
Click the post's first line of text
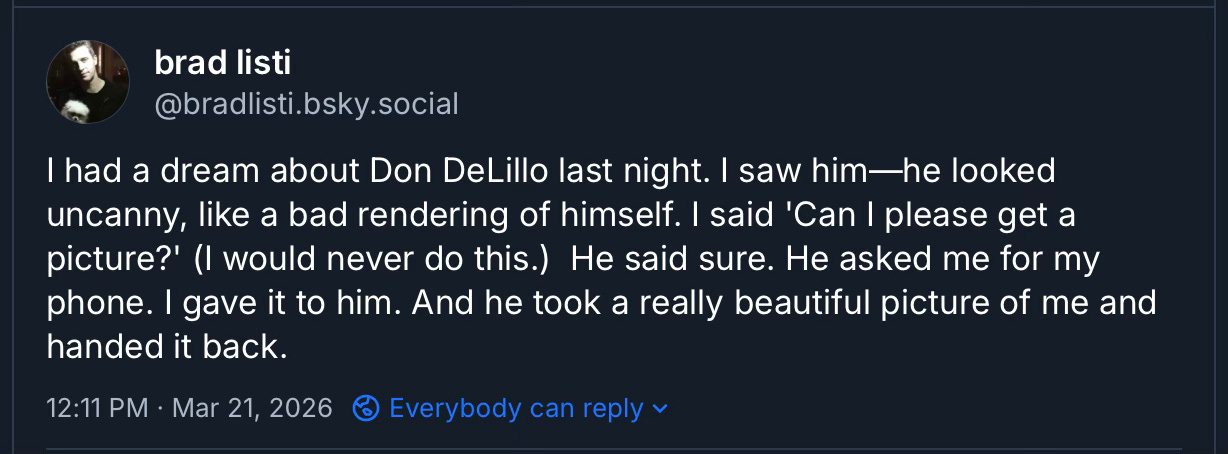pyautogui.click(x=550, y=171)
